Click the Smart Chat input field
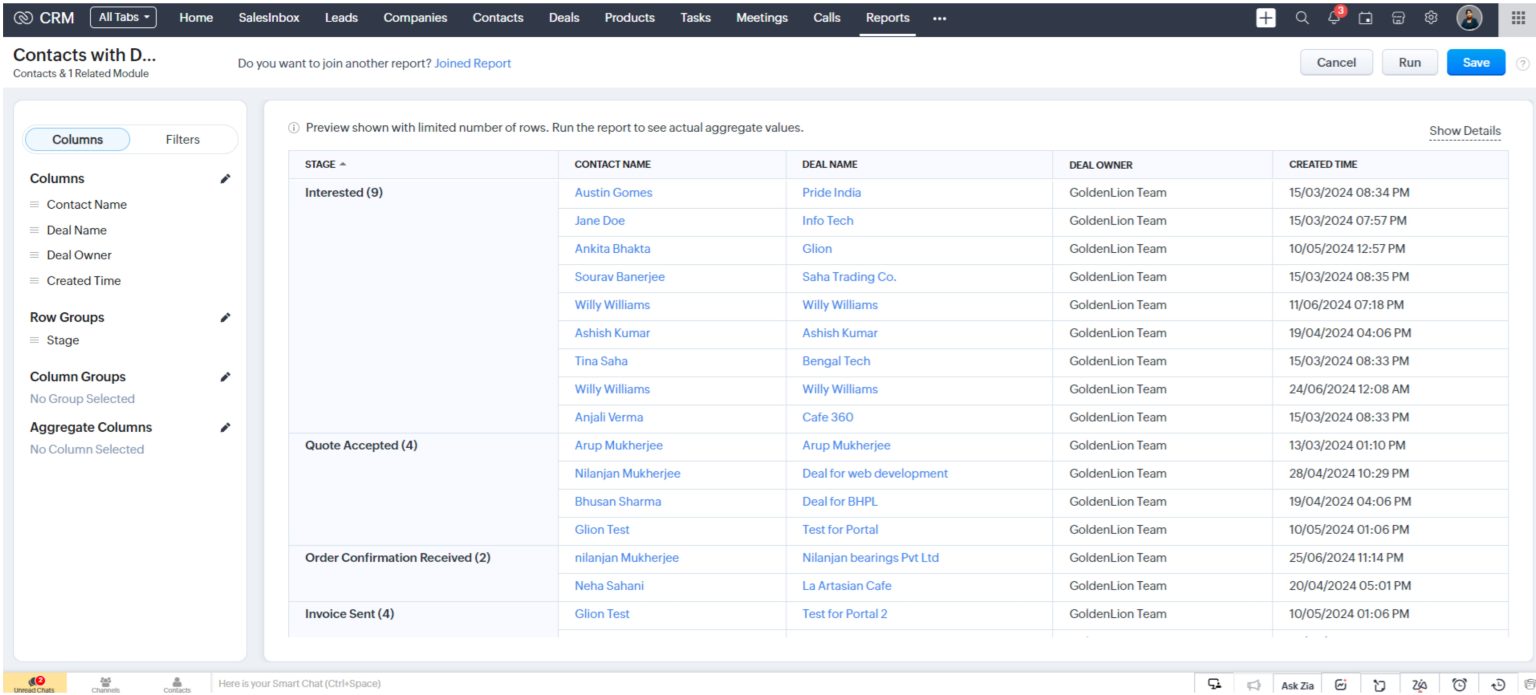This screenshot has height=695, width=1536. click(x=400, y=683)
